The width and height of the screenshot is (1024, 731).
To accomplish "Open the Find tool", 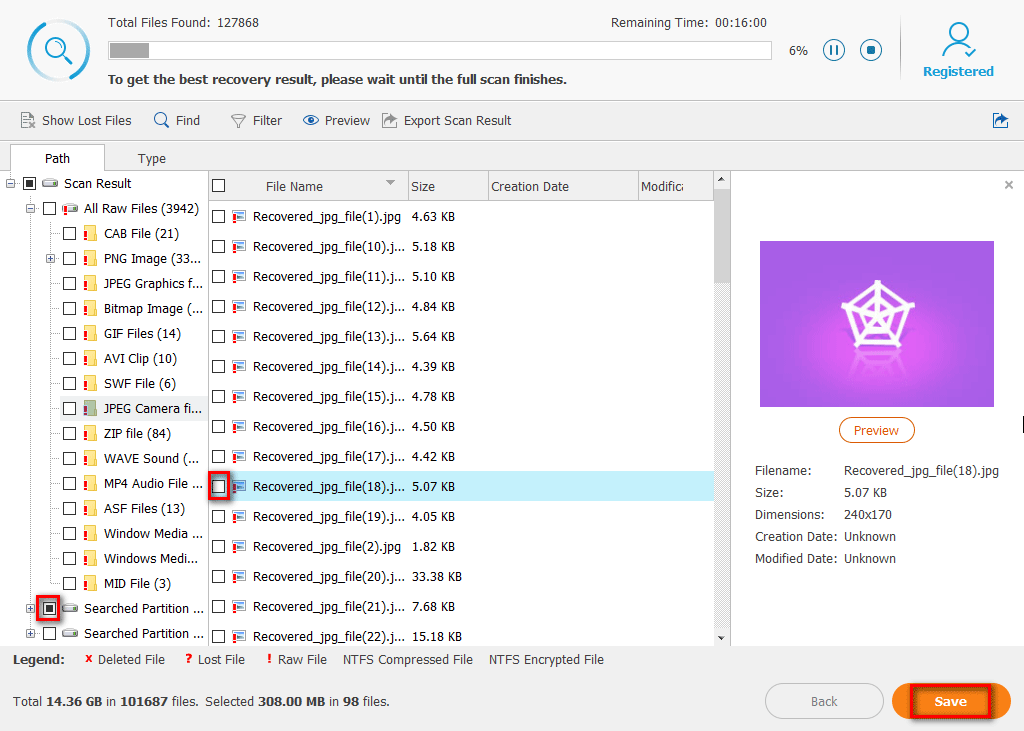I will 177,120.
